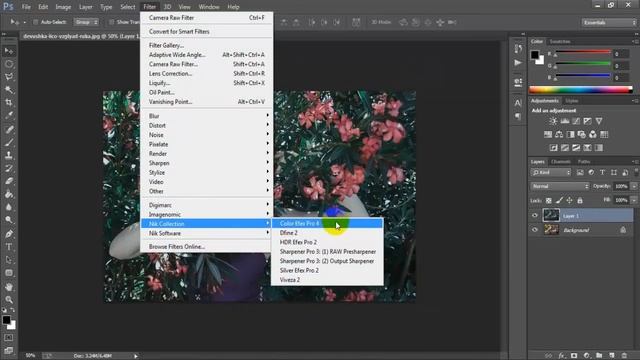Toggle Auto-Select checkbox
Screen dimensions: 640x360
[x=36, y=22]
